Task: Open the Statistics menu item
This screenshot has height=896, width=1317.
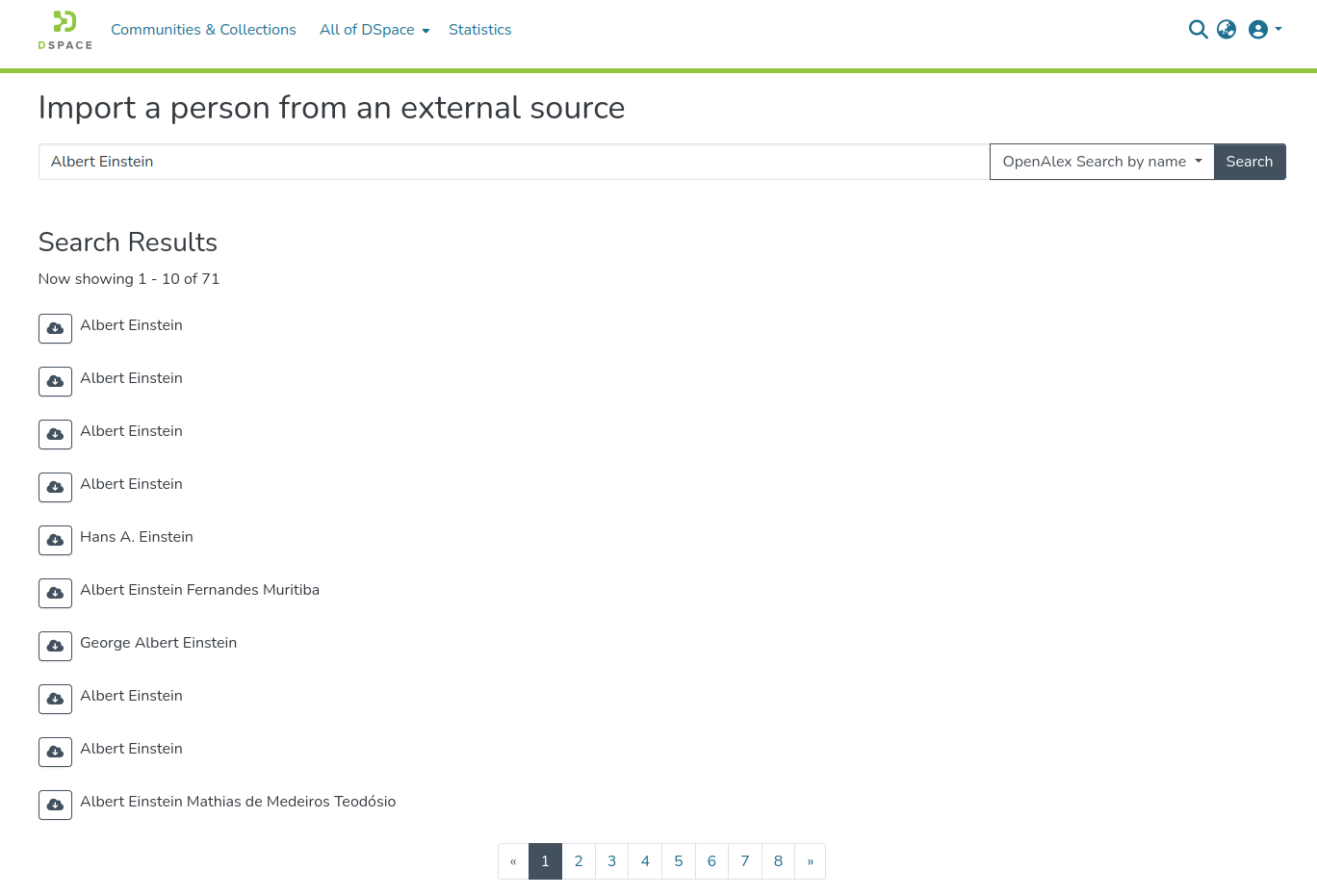Action: [x=479, y=30]
